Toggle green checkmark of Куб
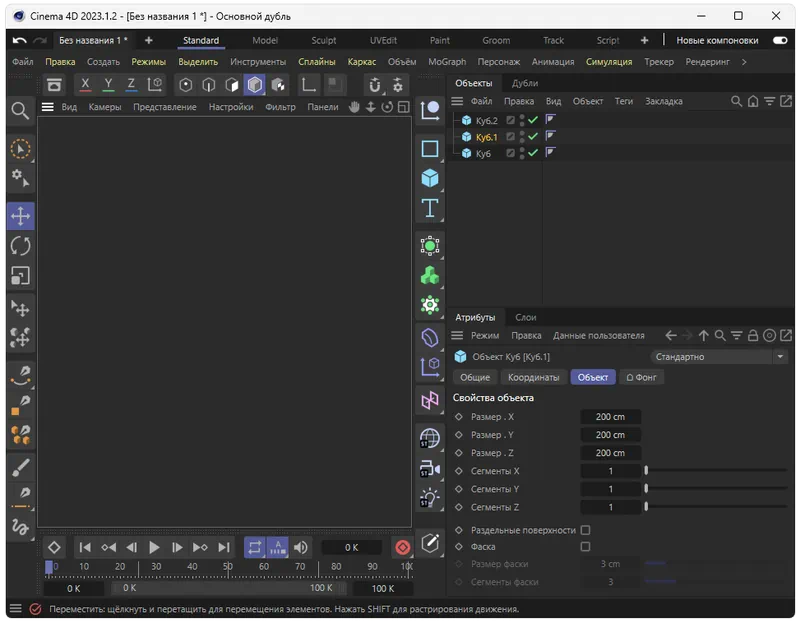 pyautogui.click(x=533, y=153)
